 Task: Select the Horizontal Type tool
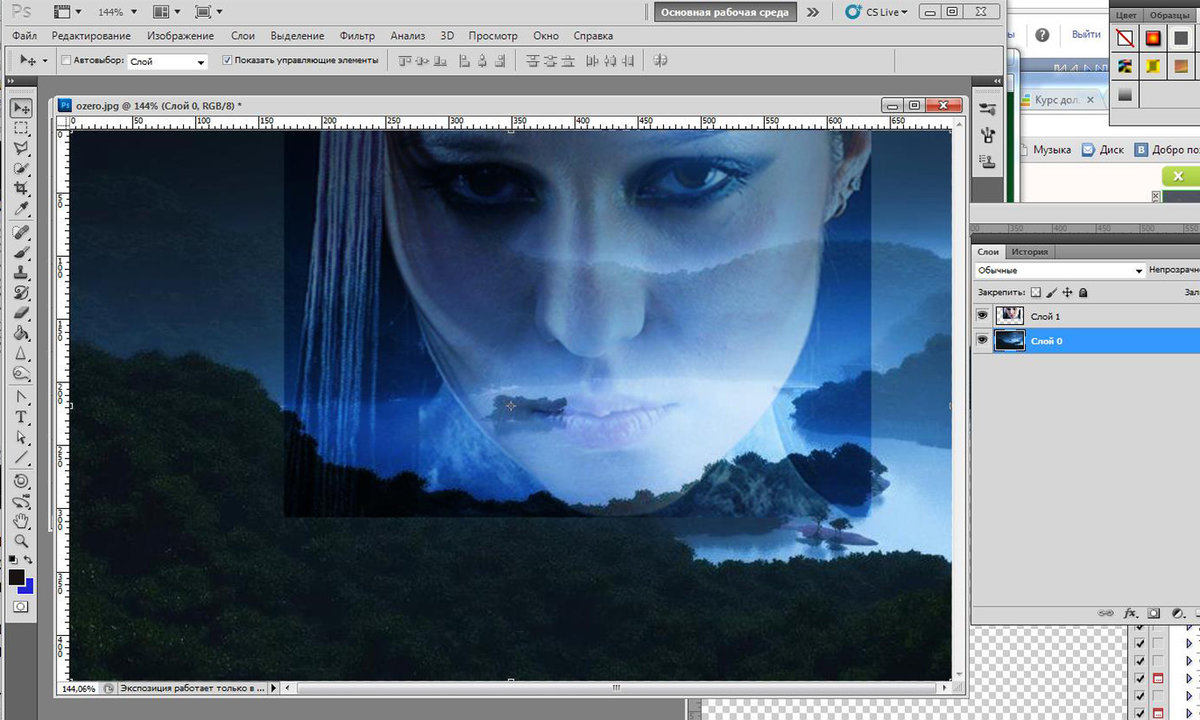pos(21,417)
